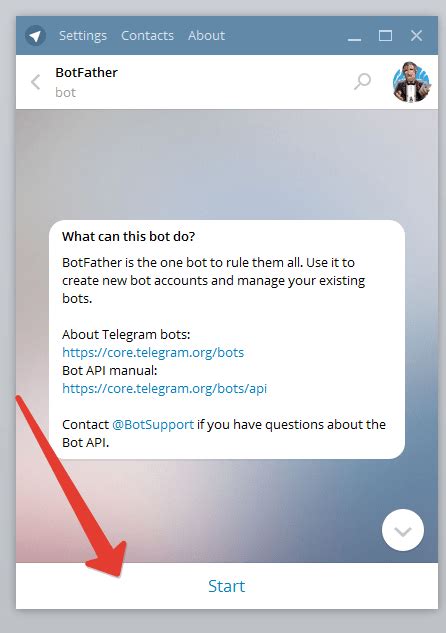The width and height of the screenshot is (446, 633).
Task: Open the Settings menu
Action: (83, 36)
